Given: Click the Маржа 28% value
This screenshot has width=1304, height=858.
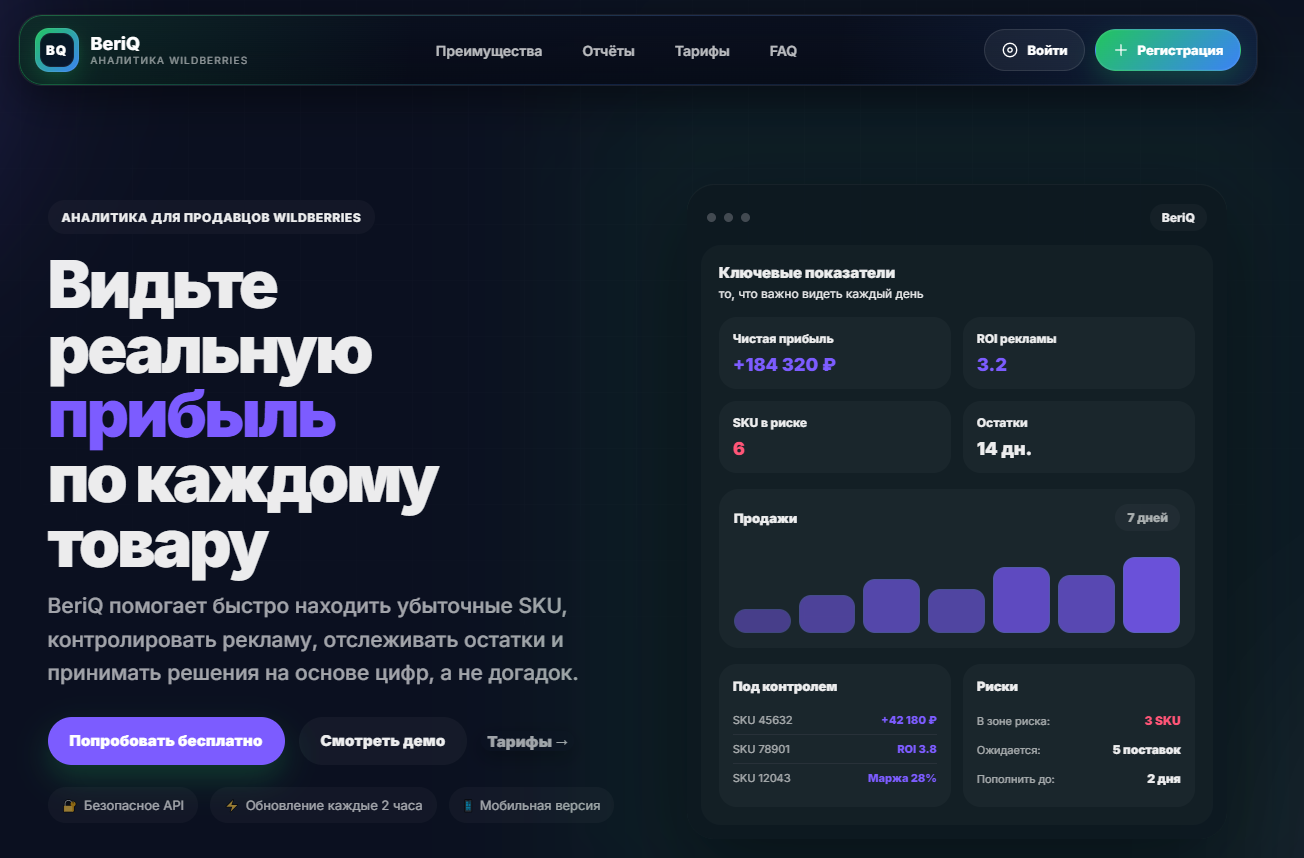Looking at the screenshot, I should click(x=902, y=778).
